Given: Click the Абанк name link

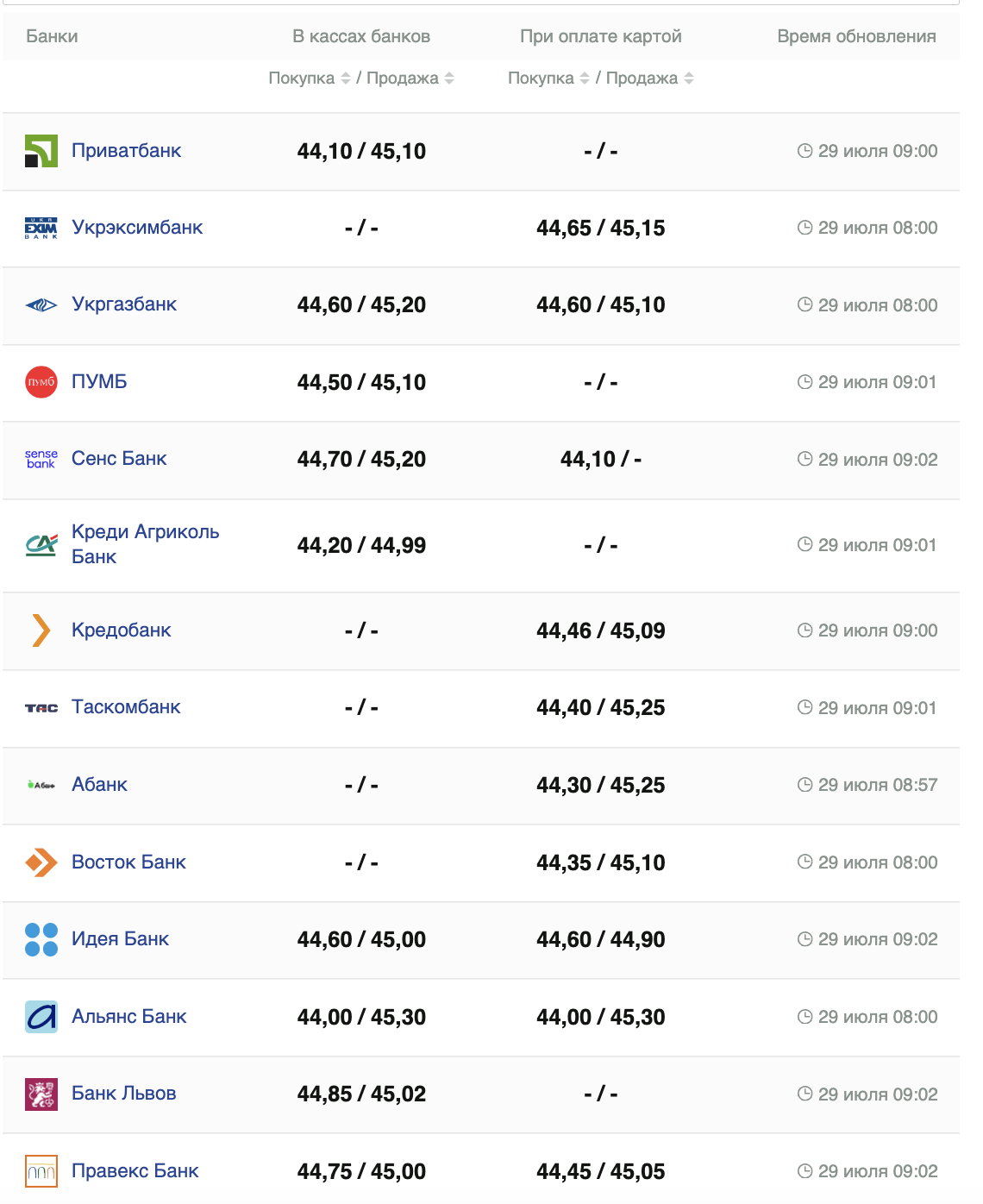Looking at the screenshot, I should tap(99, 785).
